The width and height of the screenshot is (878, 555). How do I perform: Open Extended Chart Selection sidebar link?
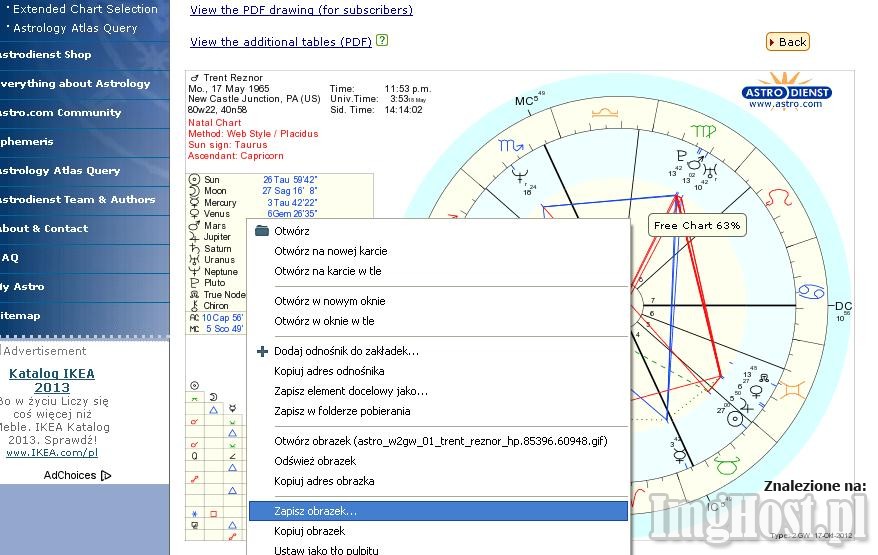[x=85, y=9]
